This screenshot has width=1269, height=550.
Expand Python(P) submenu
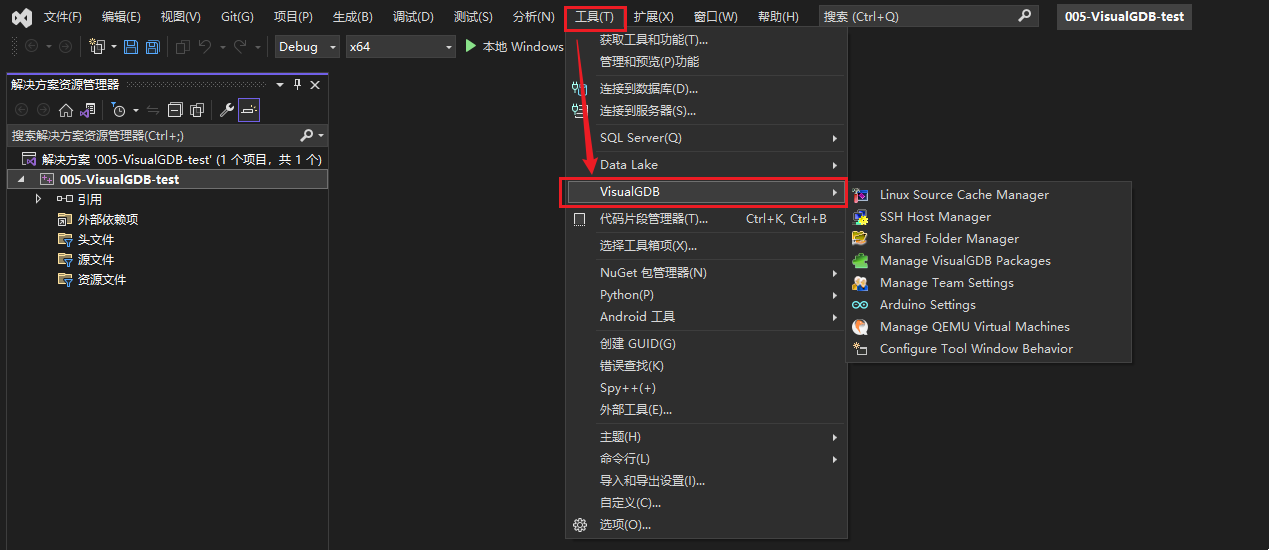click(706, 295)
